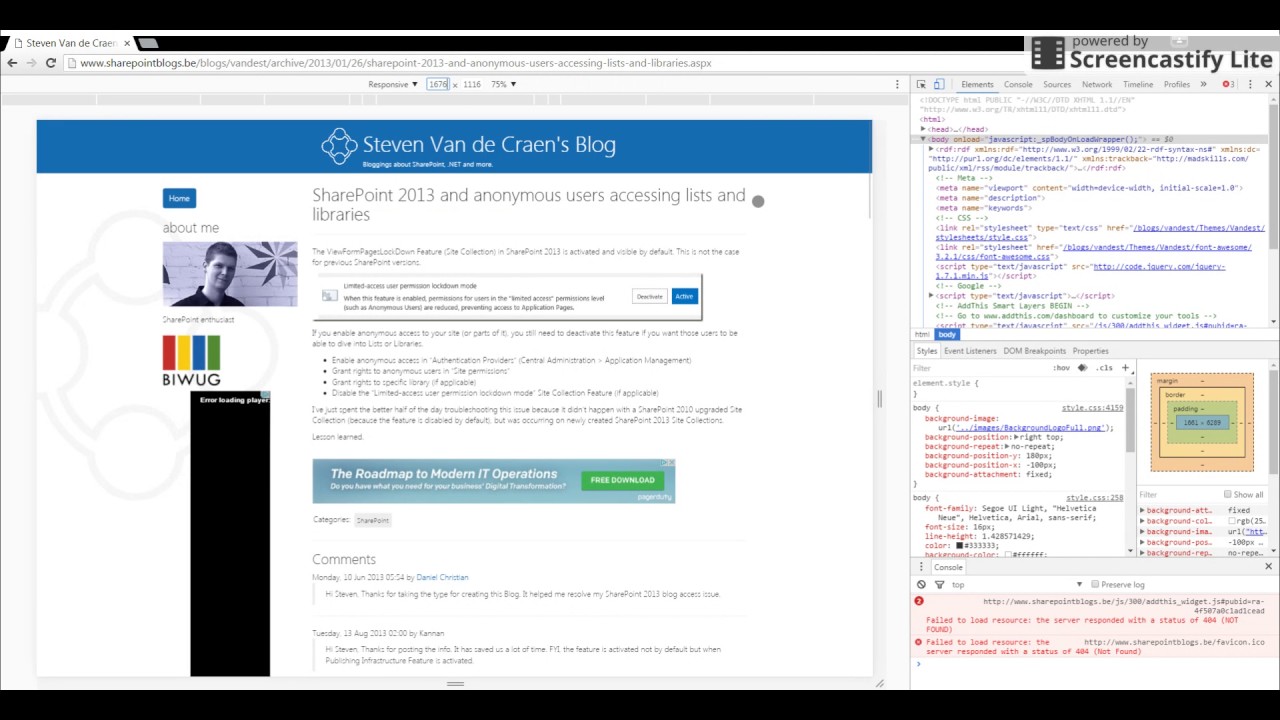Open the addthis_widget.js error link
Screen dimensions: 1280x720
pos(1124,606)
